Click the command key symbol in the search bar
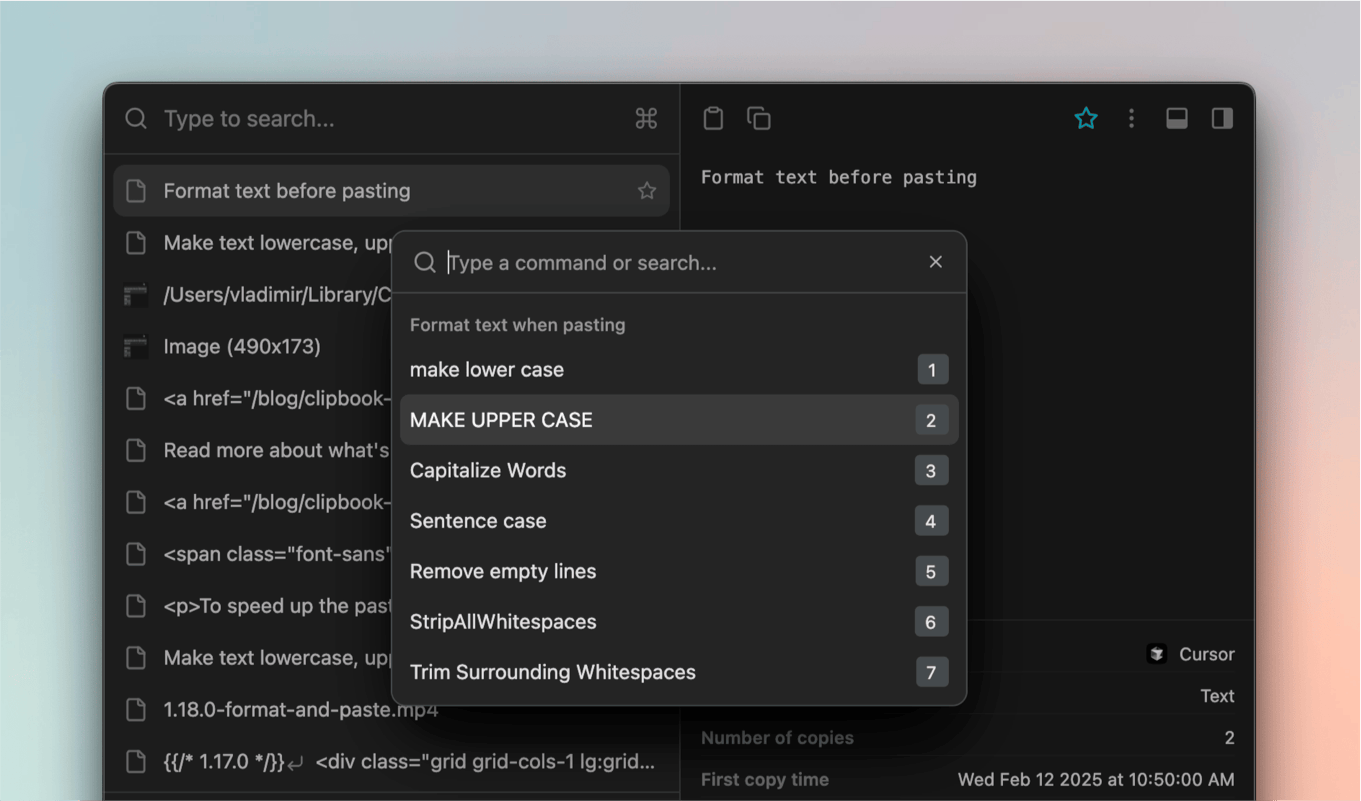The width and height of the screenshot is (1361, 801). 645,118
